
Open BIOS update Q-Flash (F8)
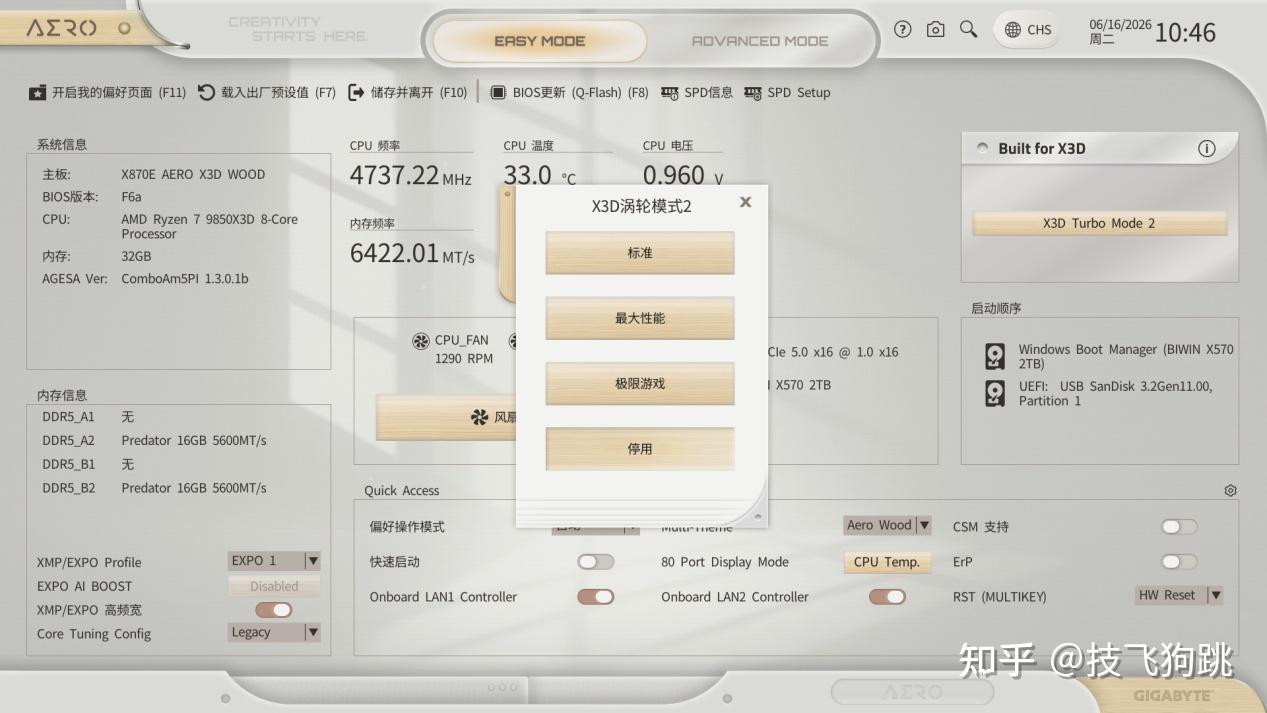click(x=569, y=92)
